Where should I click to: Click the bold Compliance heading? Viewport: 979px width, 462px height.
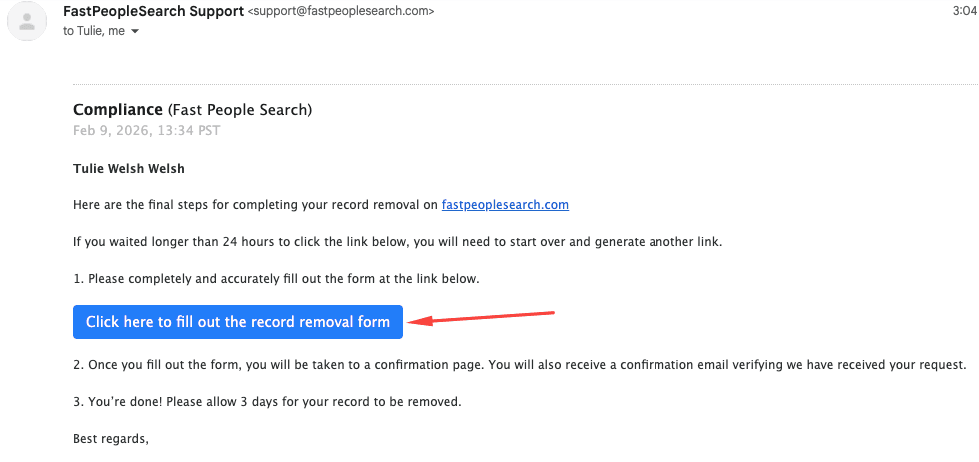pyautogui.click(x=118, y=109)
